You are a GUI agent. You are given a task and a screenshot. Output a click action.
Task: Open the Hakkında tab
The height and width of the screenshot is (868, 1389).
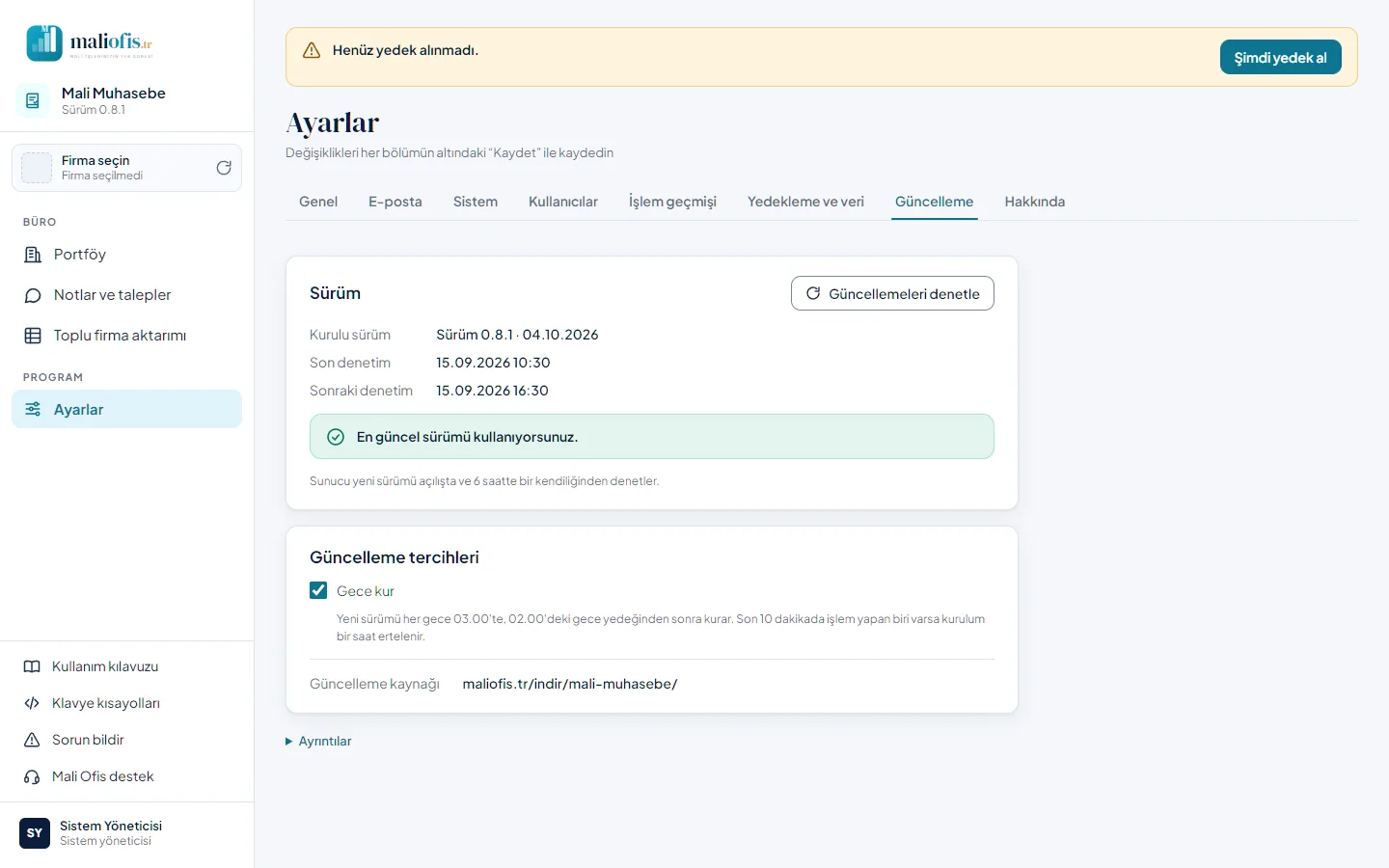pyautogui.click(x=1035, y=202)
